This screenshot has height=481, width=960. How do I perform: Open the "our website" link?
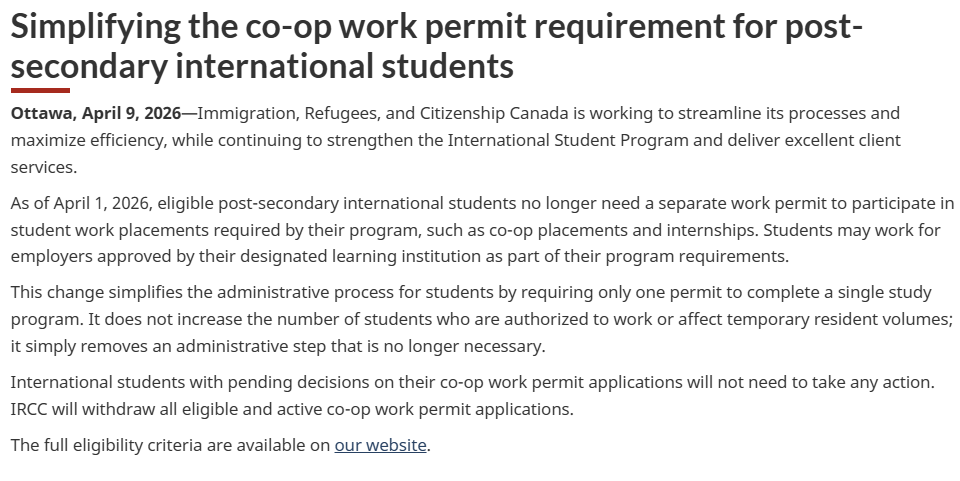coord(380,445)
